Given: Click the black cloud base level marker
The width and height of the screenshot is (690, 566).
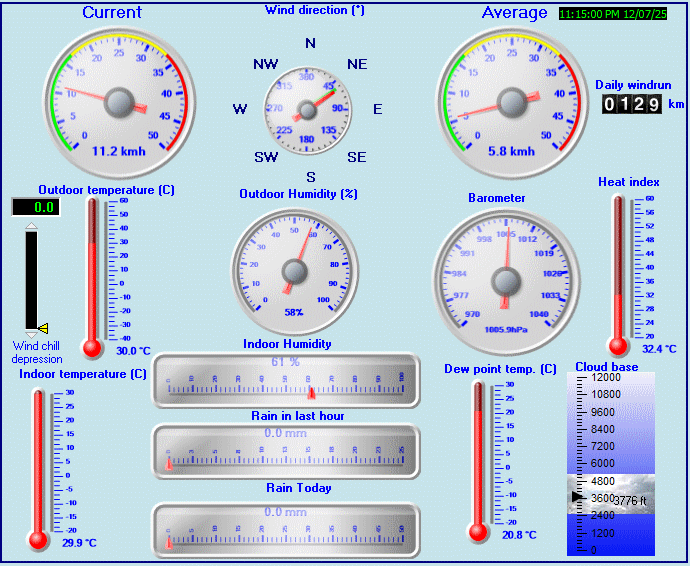Looking at the screenshot, I should coord(575,497).
